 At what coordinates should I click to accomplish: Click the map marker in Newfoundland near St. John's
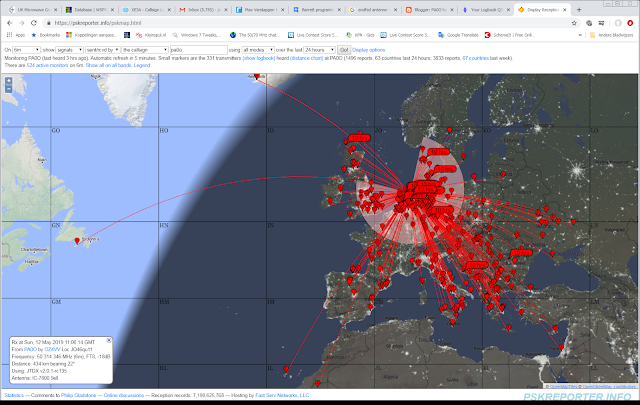77,241
